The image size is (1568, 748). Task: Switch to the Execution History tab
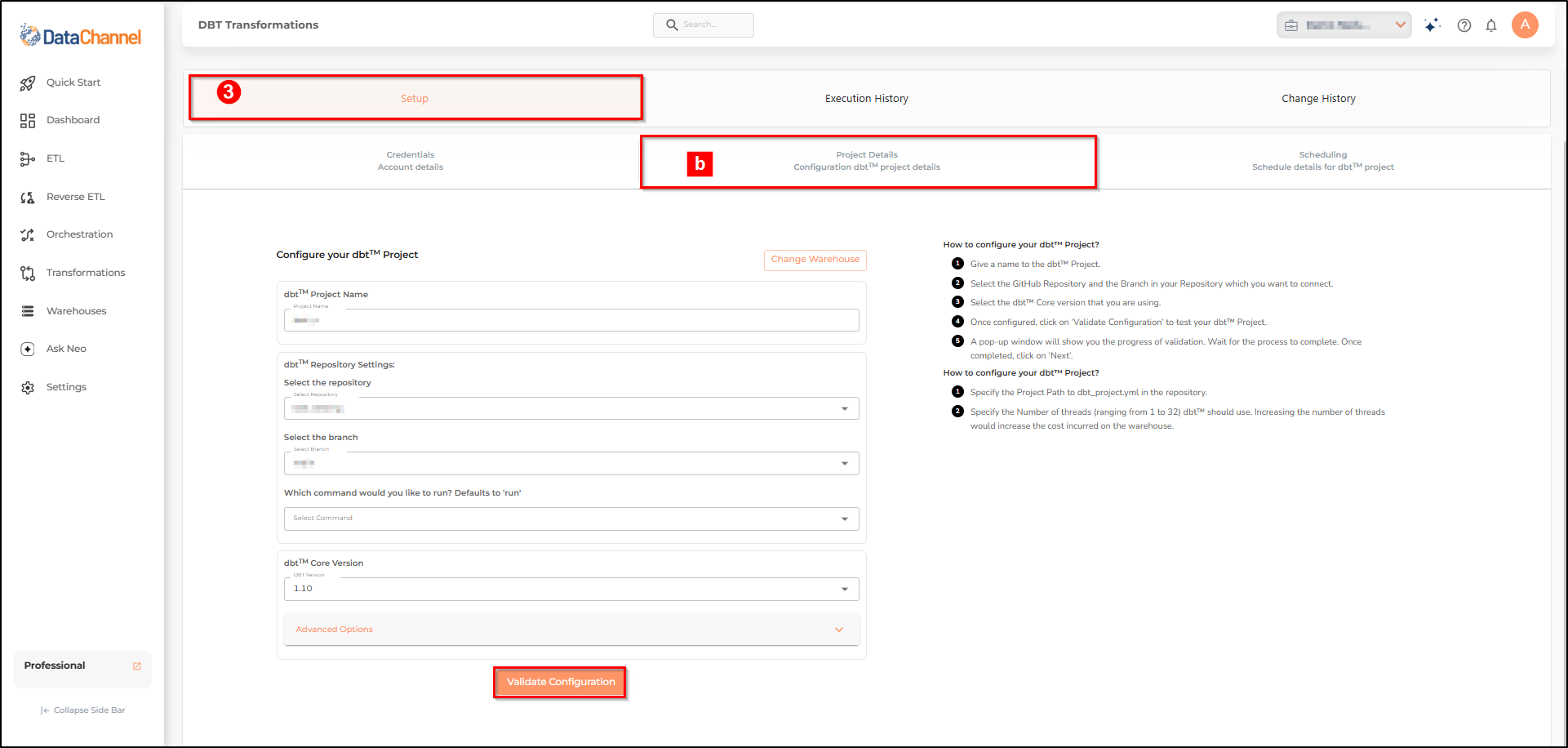867,99
